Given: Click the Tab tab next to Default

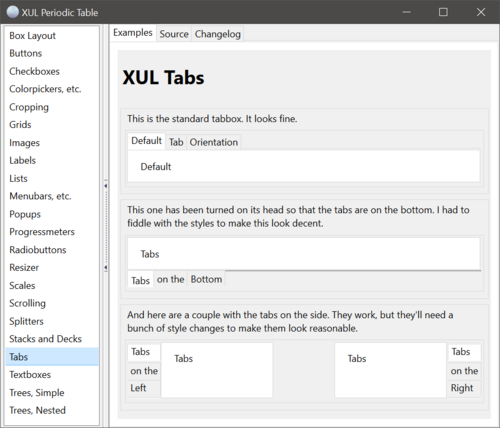Looking at the screenshot, I should (176, 142).
